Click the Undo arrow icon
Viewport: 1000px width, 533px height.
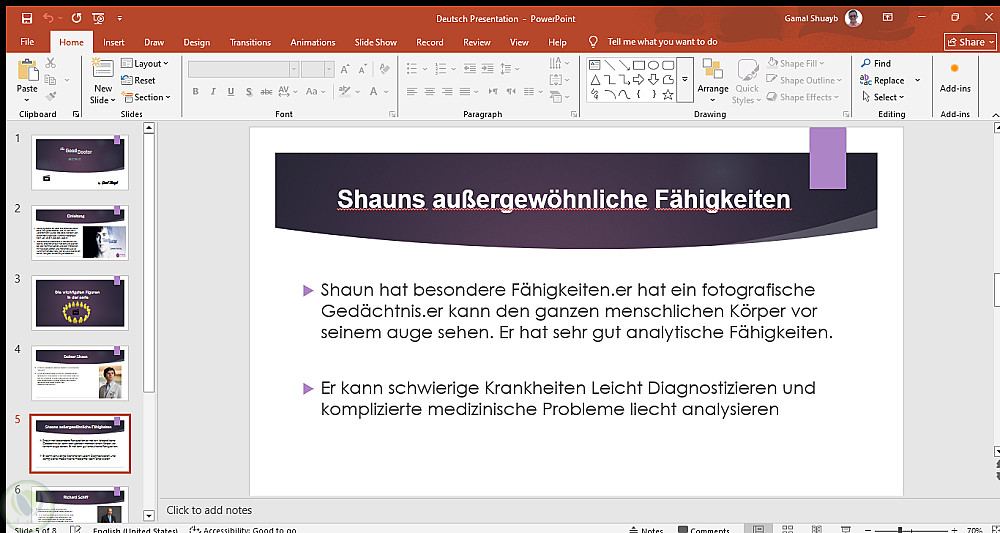coord(49,18)
